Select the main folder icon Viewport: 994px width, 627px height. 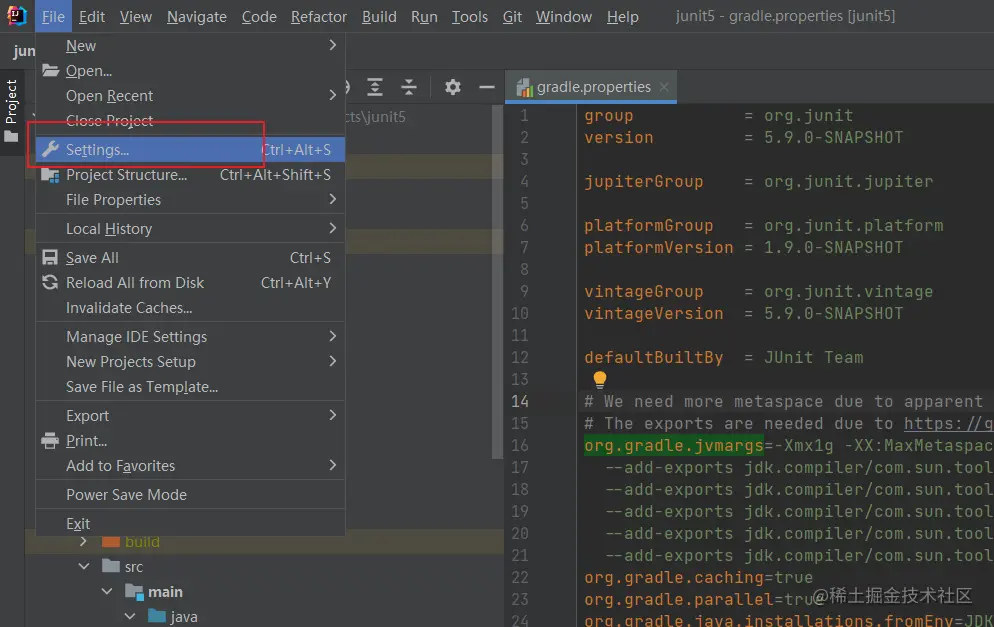click(x=134, y=591)
